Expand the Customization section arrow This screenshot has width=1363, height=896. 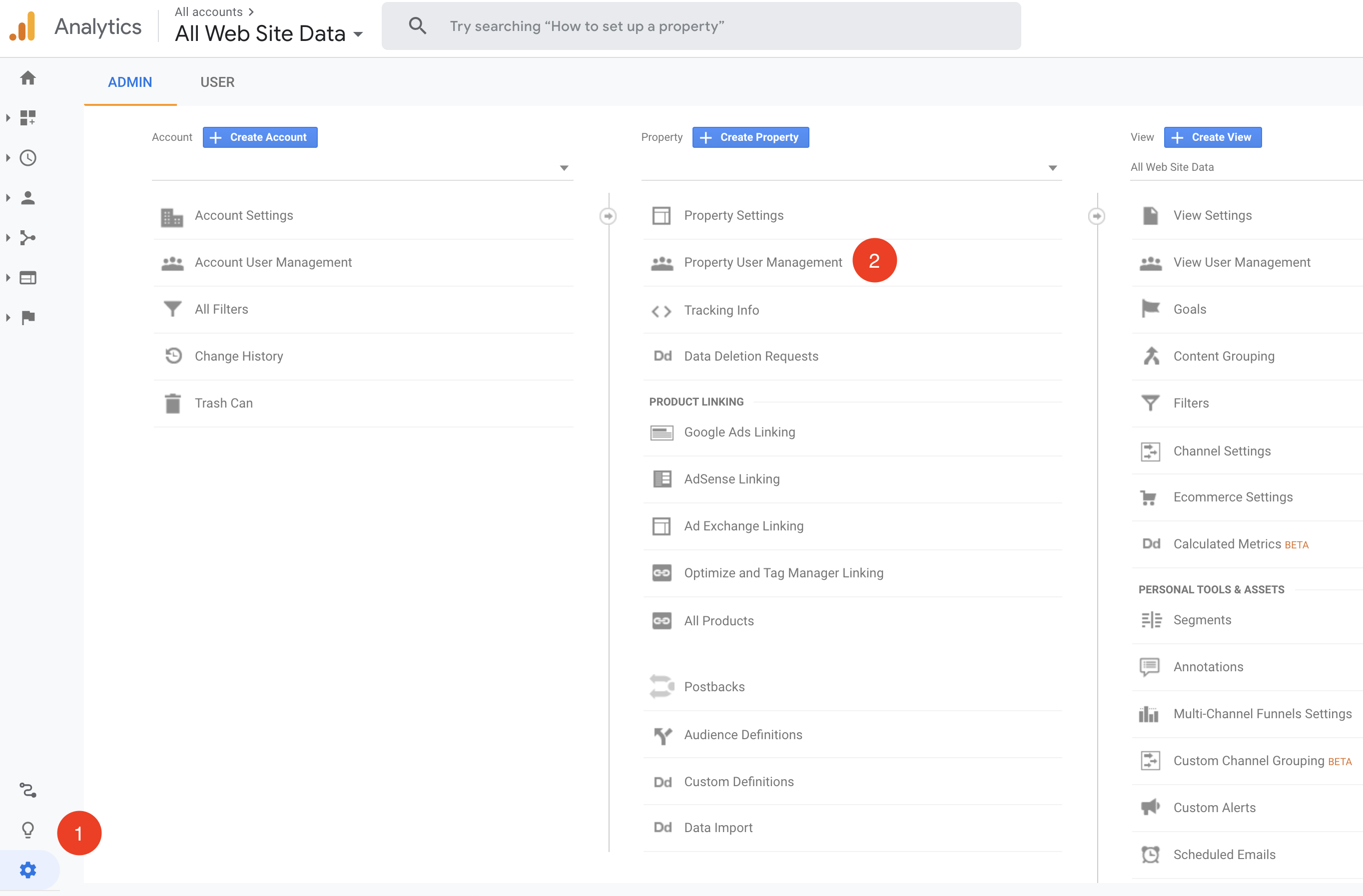point(8,118)
